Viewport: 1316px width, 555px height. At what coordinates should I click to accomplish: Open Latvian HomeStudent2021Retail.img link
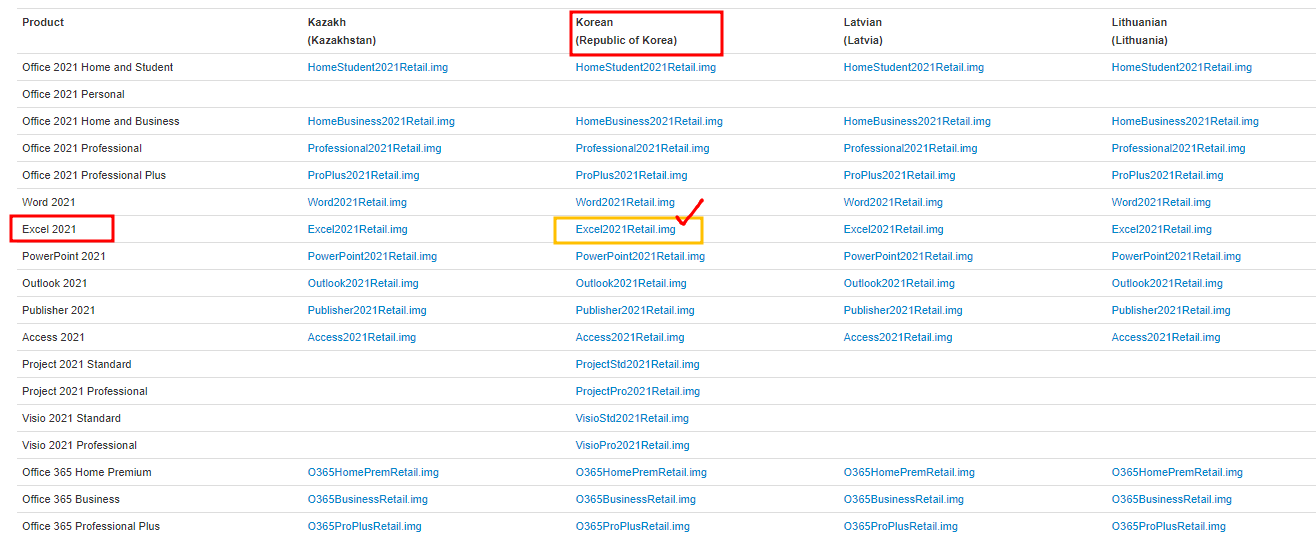pyautogui.click(x=914, y=67)
